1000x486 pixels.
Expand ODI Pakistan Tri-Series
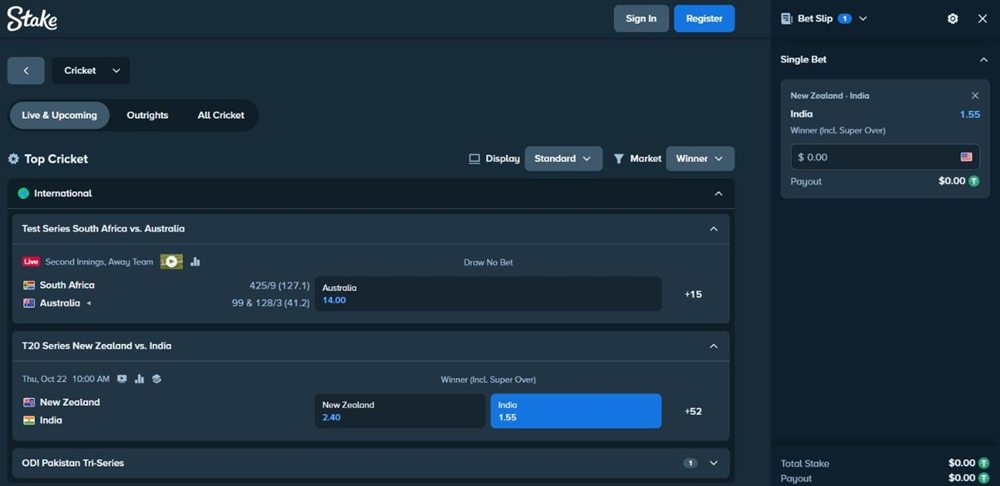click(714, 463)
